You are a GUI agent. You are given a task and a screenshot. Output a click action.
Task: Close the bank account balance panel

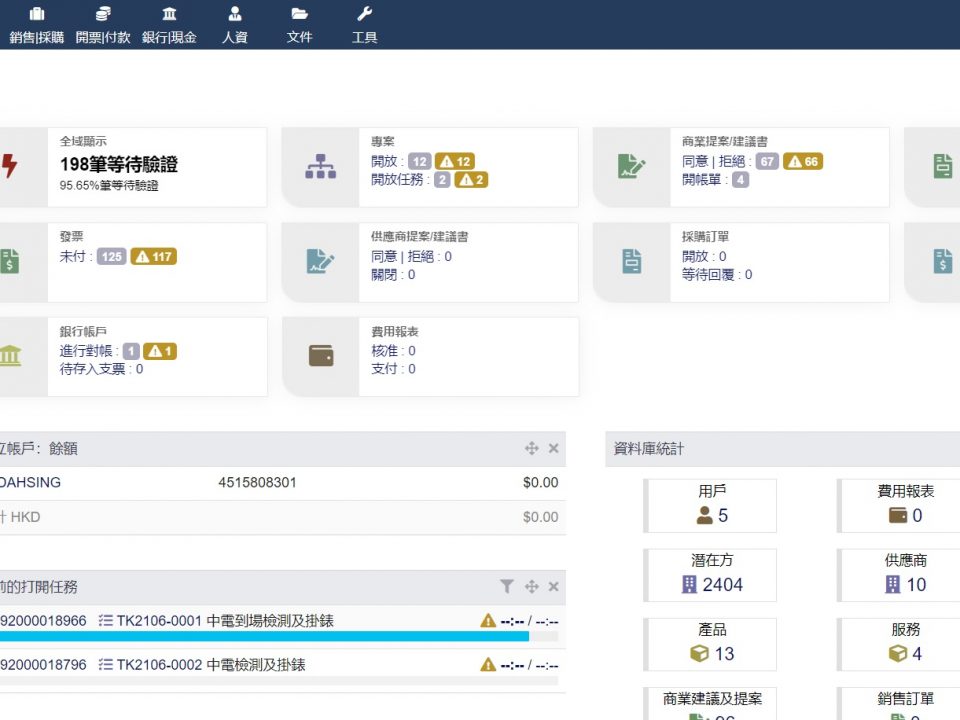(553, 449)
